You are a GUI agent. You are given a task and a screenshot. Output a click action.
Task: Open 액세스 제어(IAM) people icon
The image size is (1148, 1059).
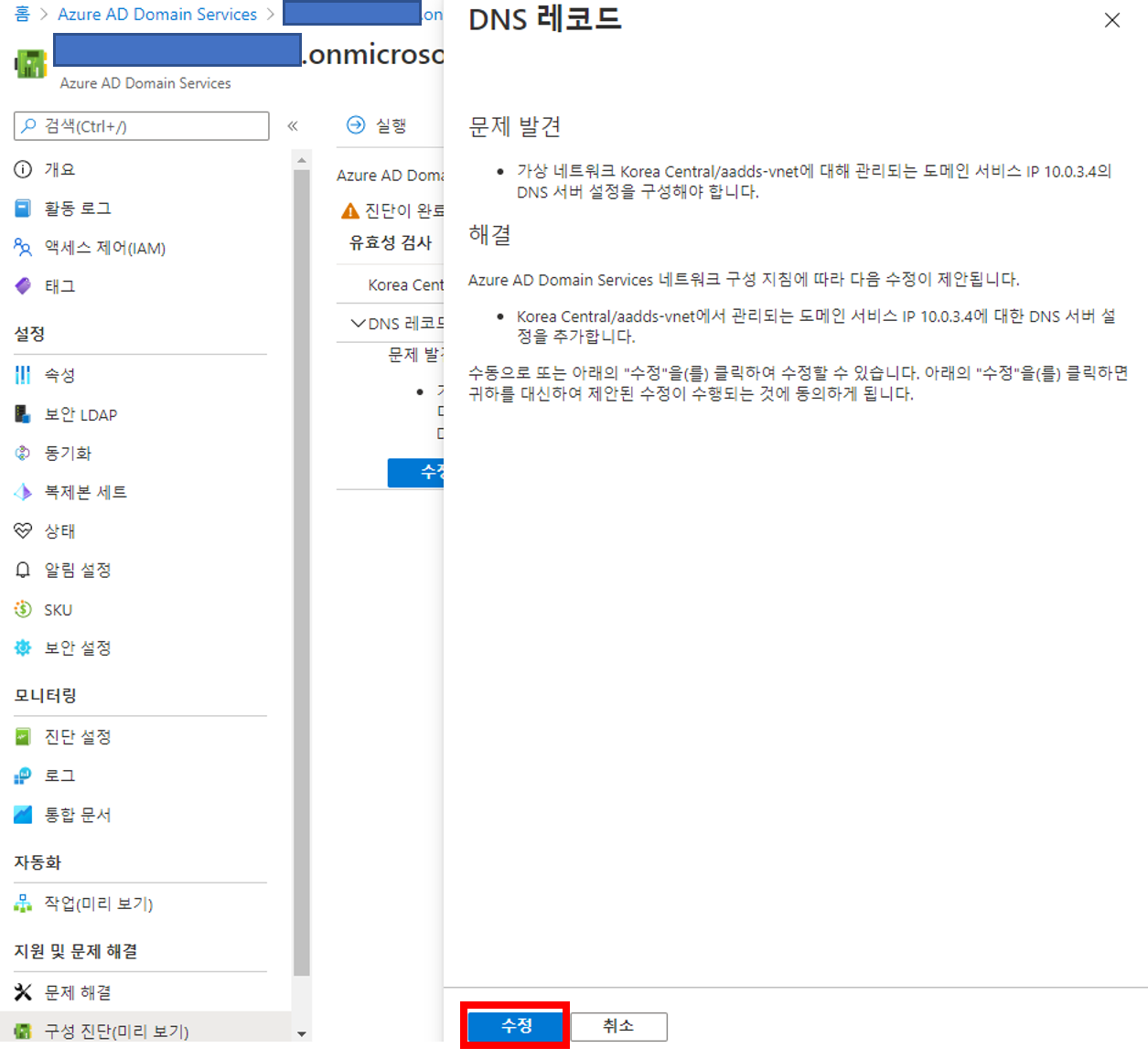[x=23, y=247]
